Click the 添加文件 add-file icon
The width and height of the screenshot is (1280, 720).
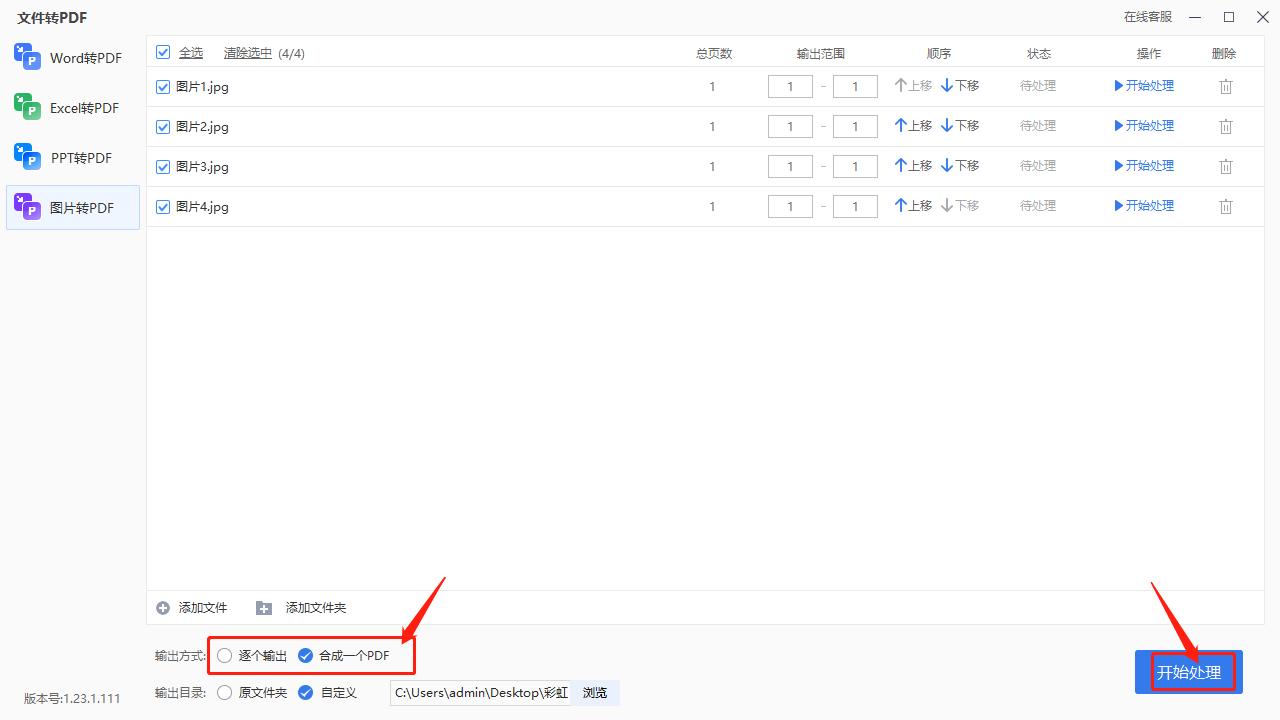coord(162,607)
